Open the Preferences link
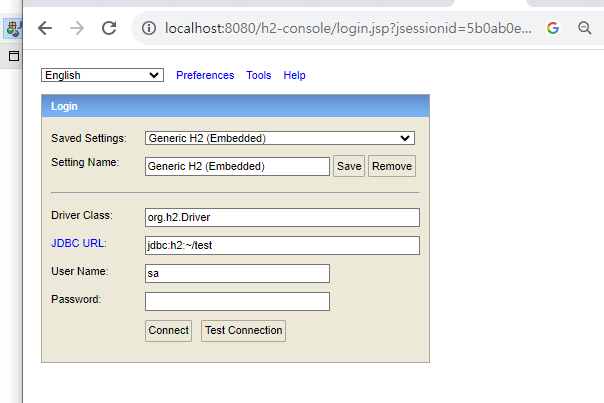The width and height of the screenshot is (604, 403). pos(205,75)
